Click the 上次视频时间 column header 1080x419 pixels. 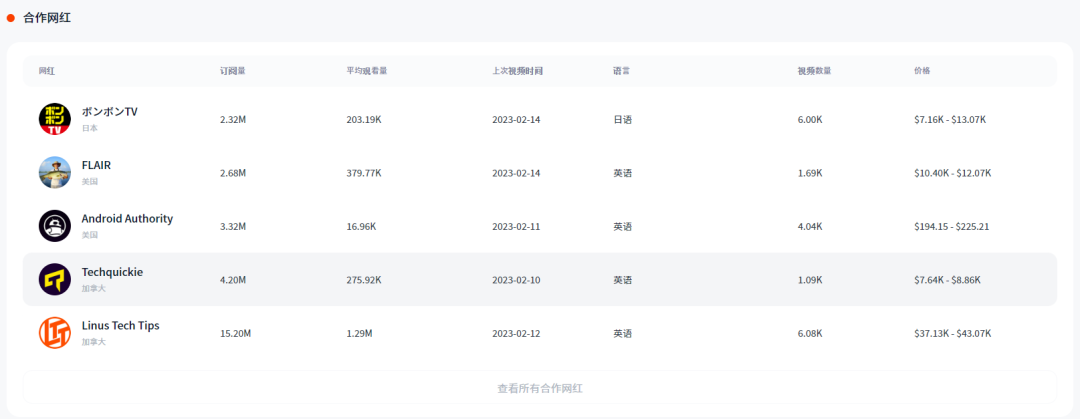517,71
